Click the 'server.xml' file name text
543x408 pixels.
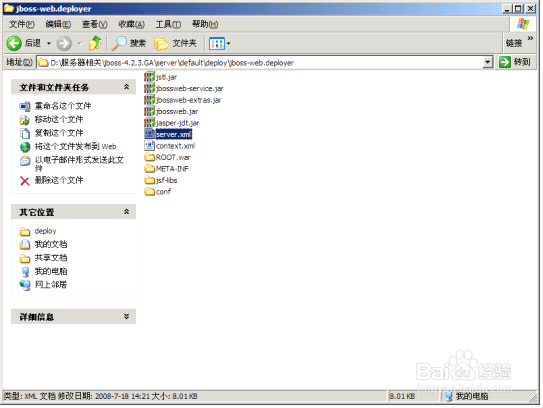173,134
